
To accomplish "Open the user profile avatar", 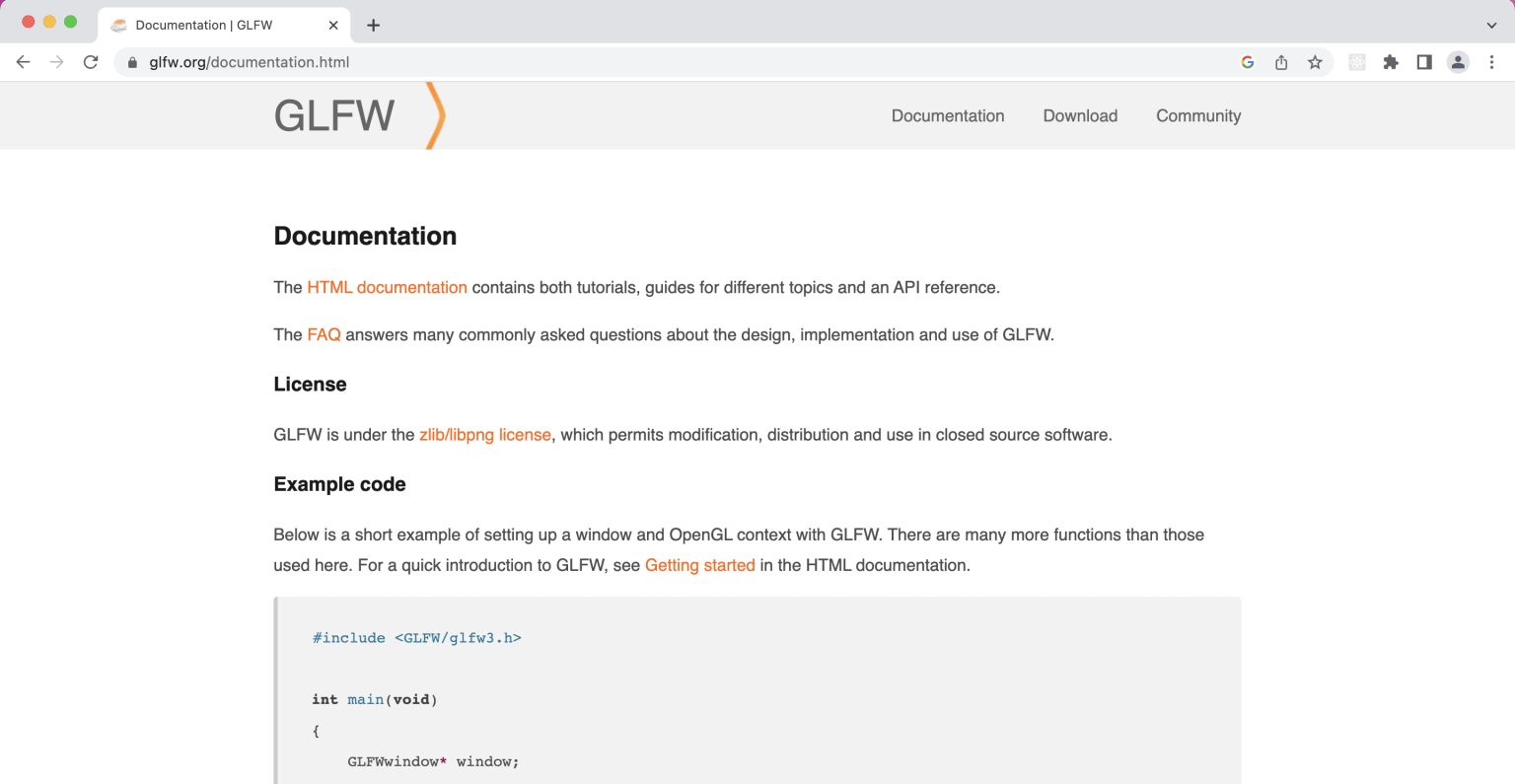I will coord(1458,62).
